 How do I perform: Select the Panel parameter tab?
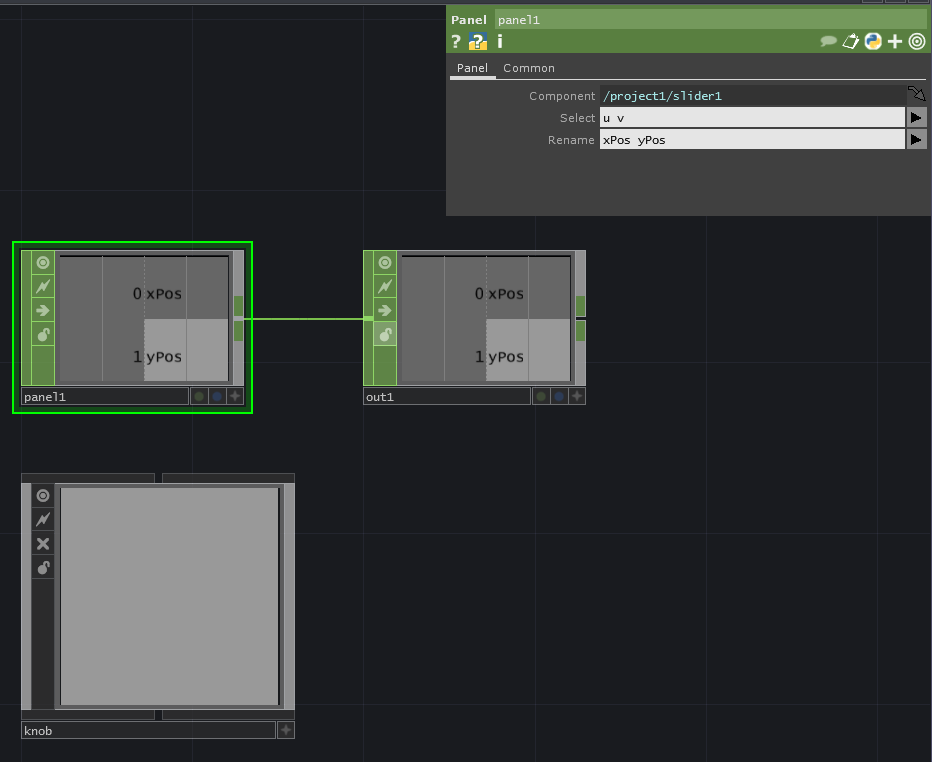pos(472,68)
